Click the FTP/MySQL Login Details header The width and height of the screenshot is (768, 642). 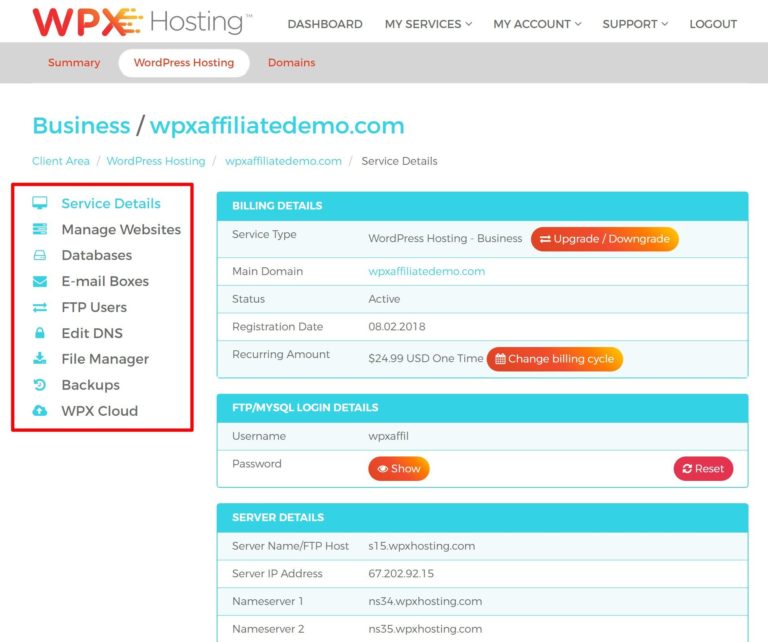coord(482,407)
